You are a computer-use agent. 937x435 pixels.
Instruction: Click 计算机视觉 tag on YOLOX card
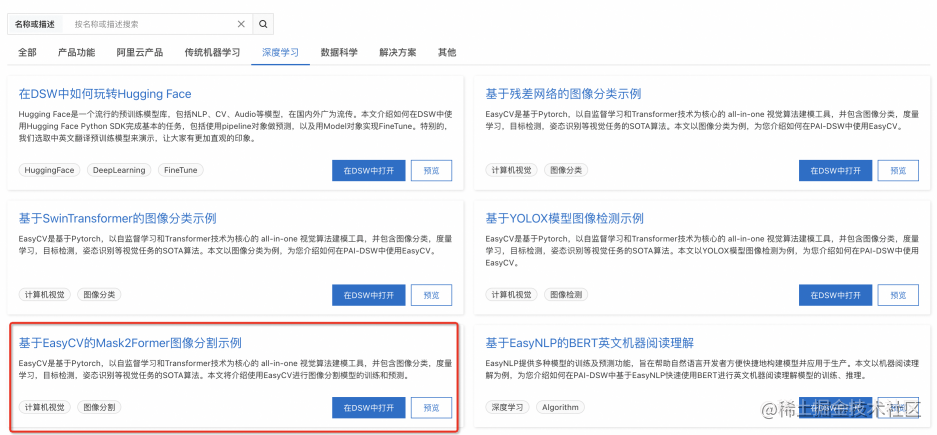pyautogui.click(x=511, y=295)
